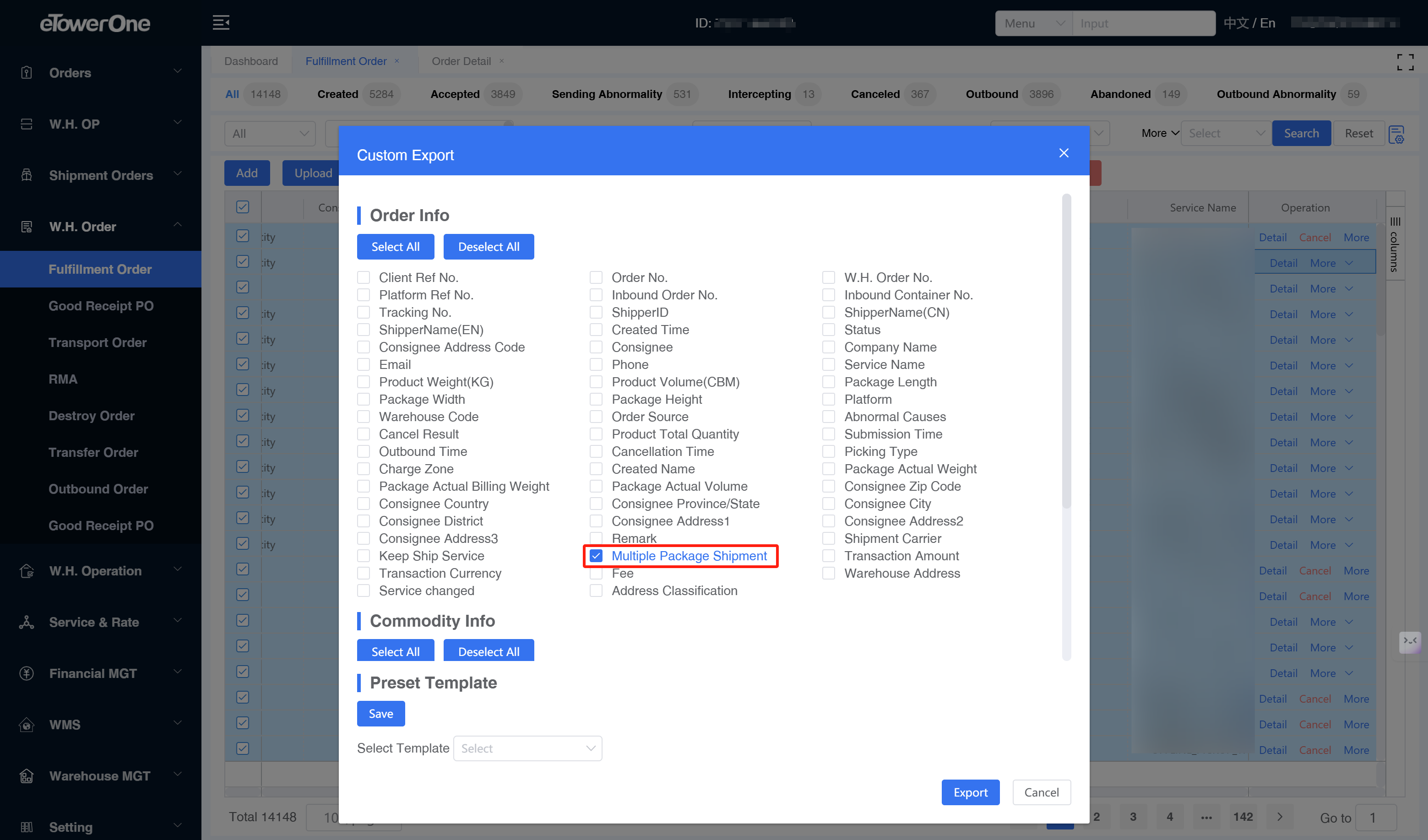The height and width of the screenshot is (840, 1428).
Task: Click Save under Preset Template
Action: (x=381, y=714)
